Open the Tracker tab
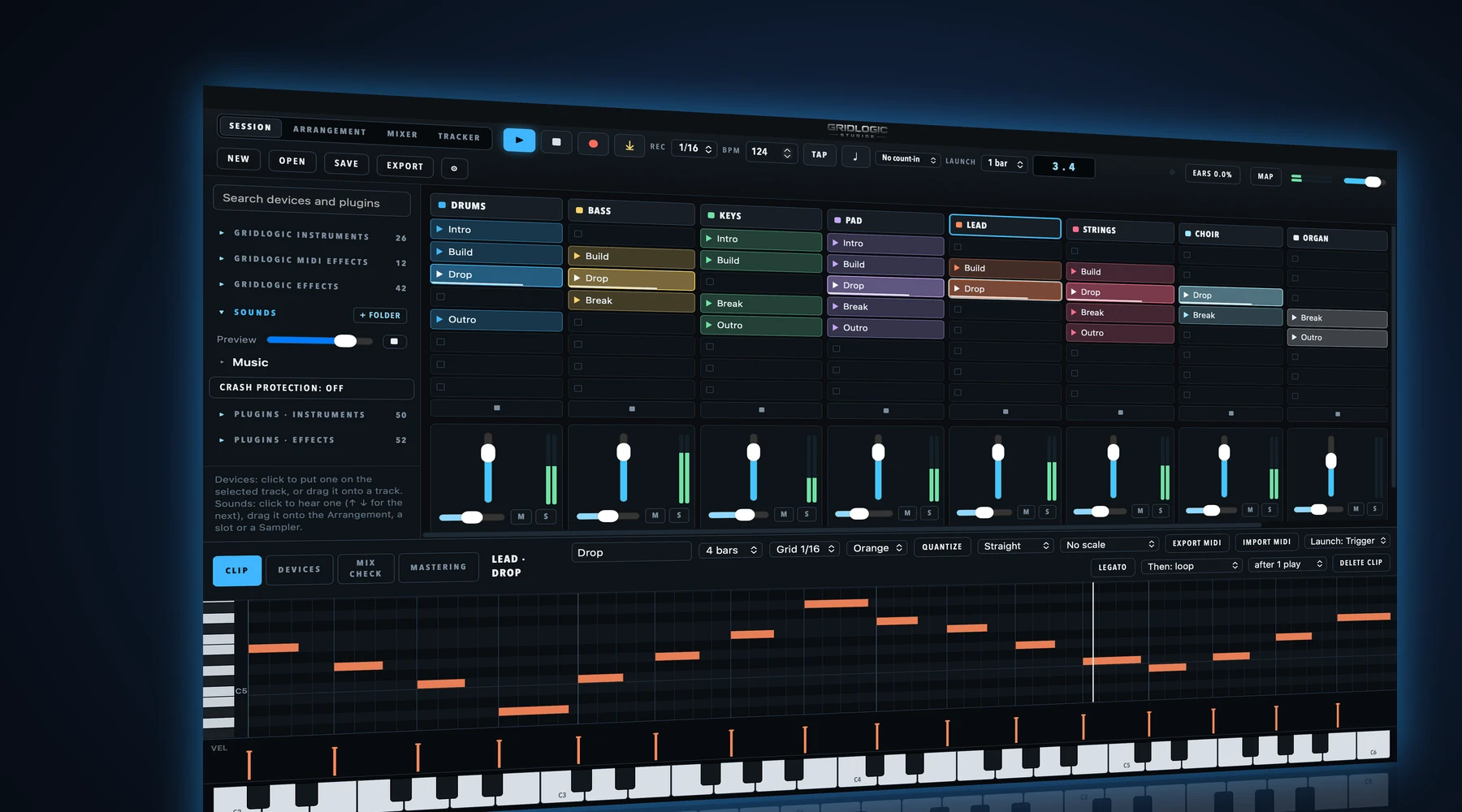The height and width of the screenshot is (812, 1462). tap(459, 136)
